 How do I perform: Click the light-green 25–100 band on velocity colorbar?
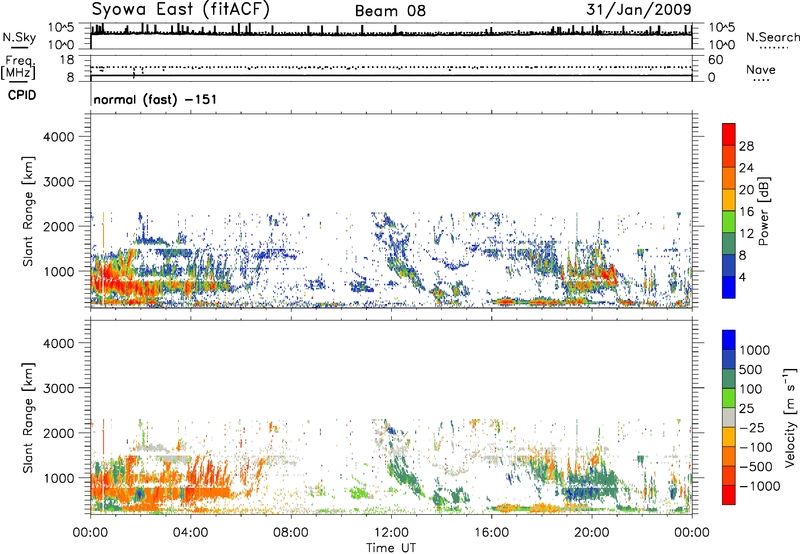[729, 398]
